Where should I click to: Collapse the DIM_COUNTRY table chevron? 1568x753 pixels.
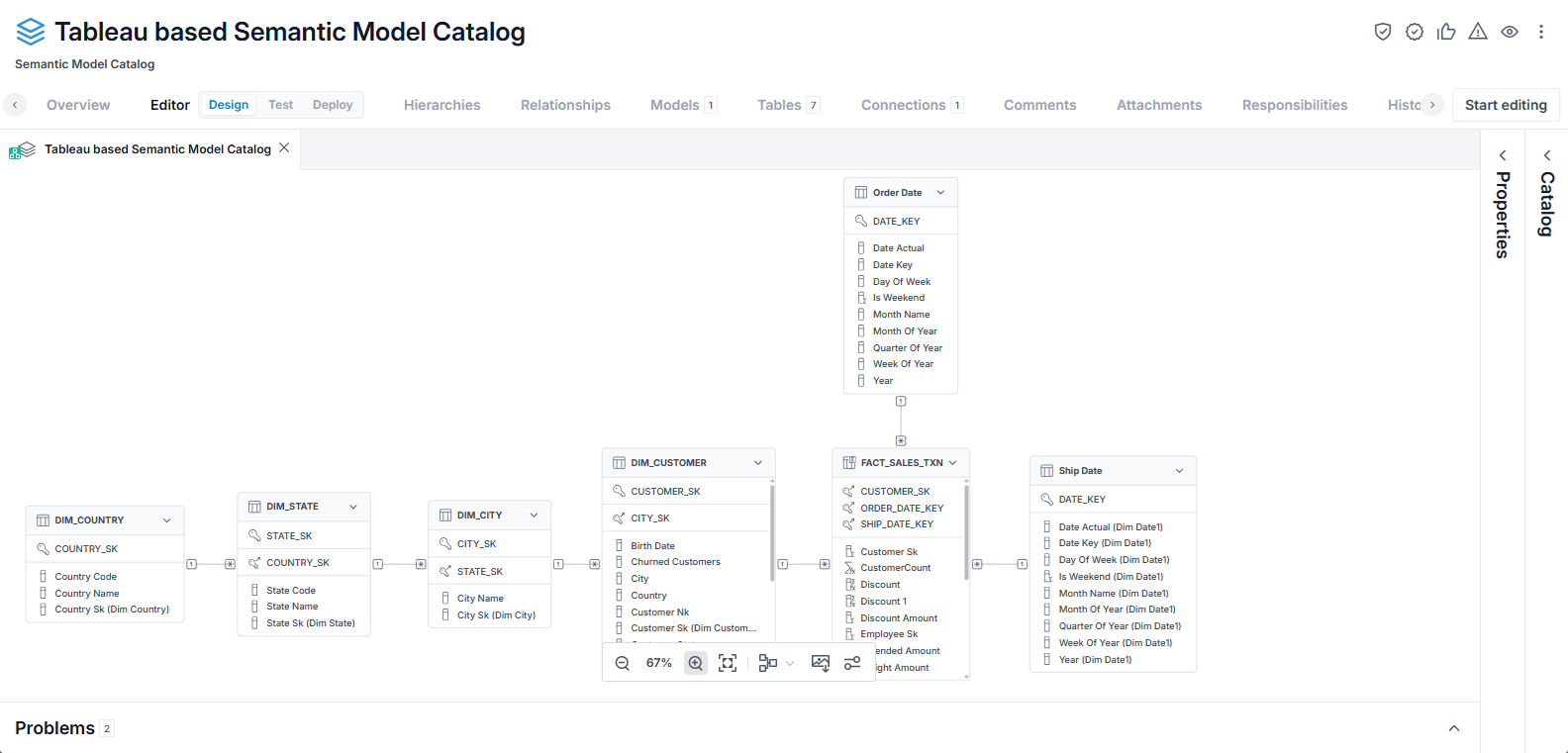pyautogui.click(x=167, y=520)
